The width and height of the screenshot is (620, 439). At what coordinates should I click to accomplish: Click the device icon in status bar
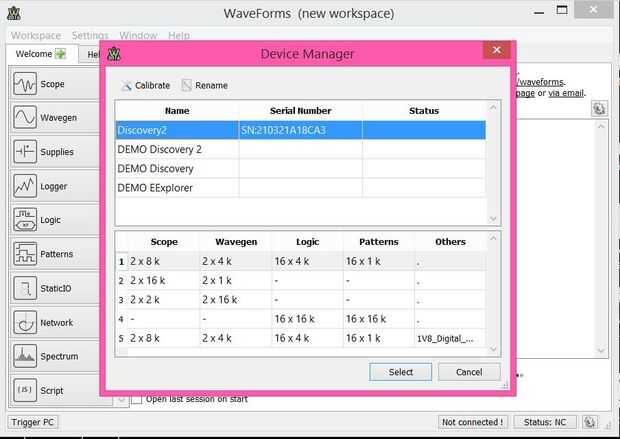tap(590, 422)
